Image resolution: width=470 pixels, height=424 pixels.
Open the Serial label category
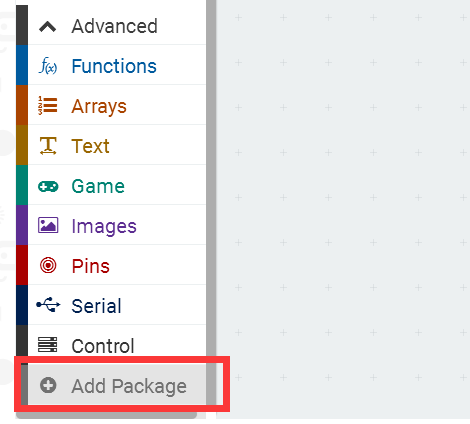pyautogui.click(x=96, y=306)
